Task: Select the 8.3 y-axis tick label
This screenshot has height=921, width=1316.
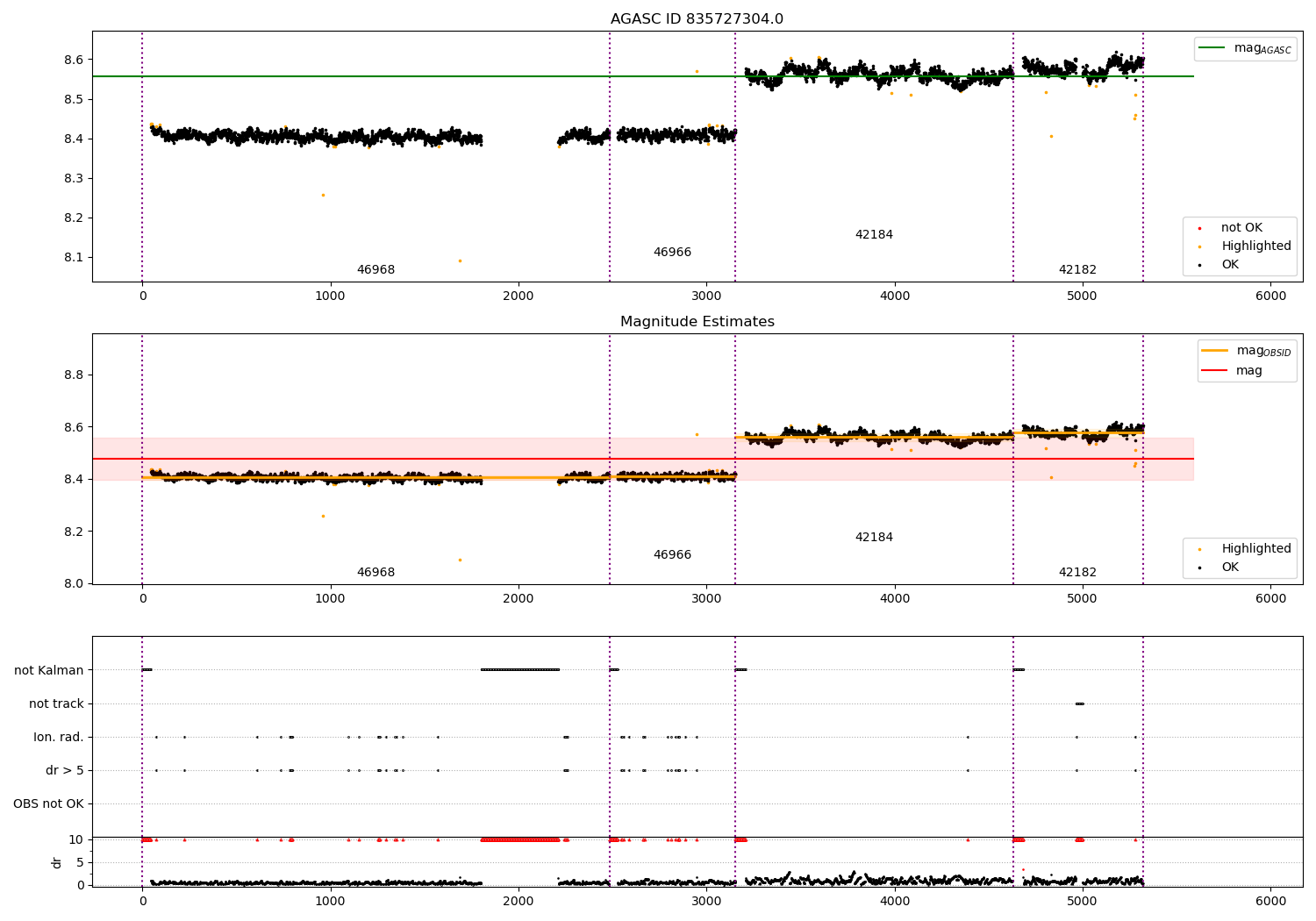Action: click(x=73, y=179)
